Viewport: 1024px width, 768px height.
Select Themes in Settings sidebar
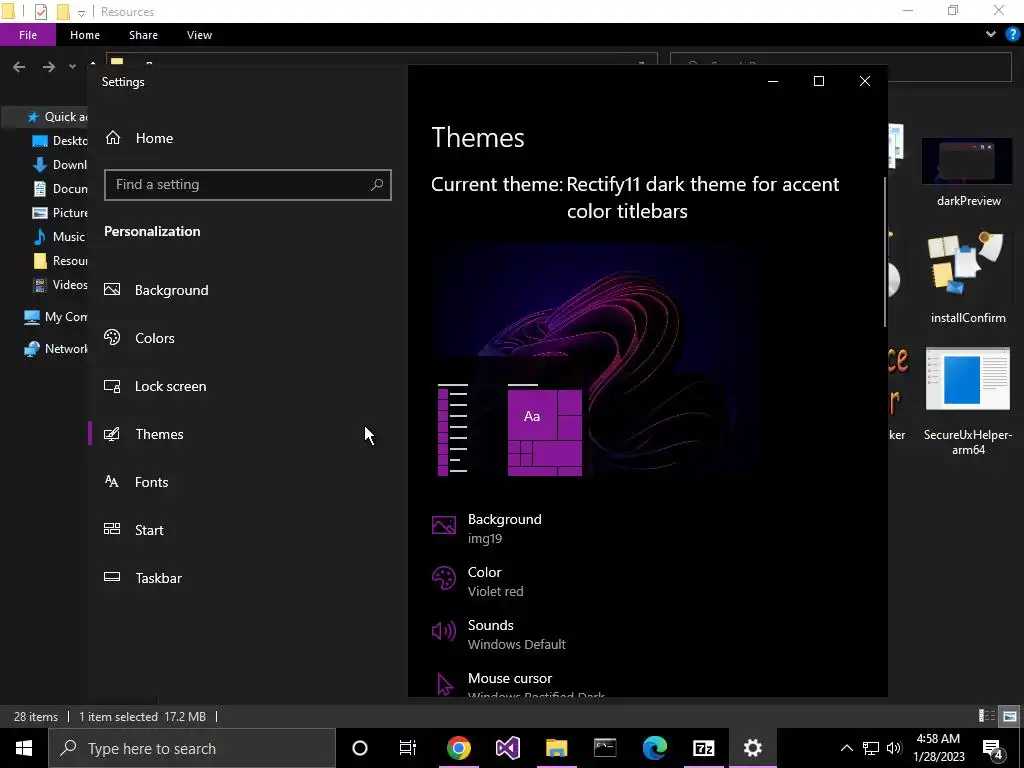coord(144,434)
